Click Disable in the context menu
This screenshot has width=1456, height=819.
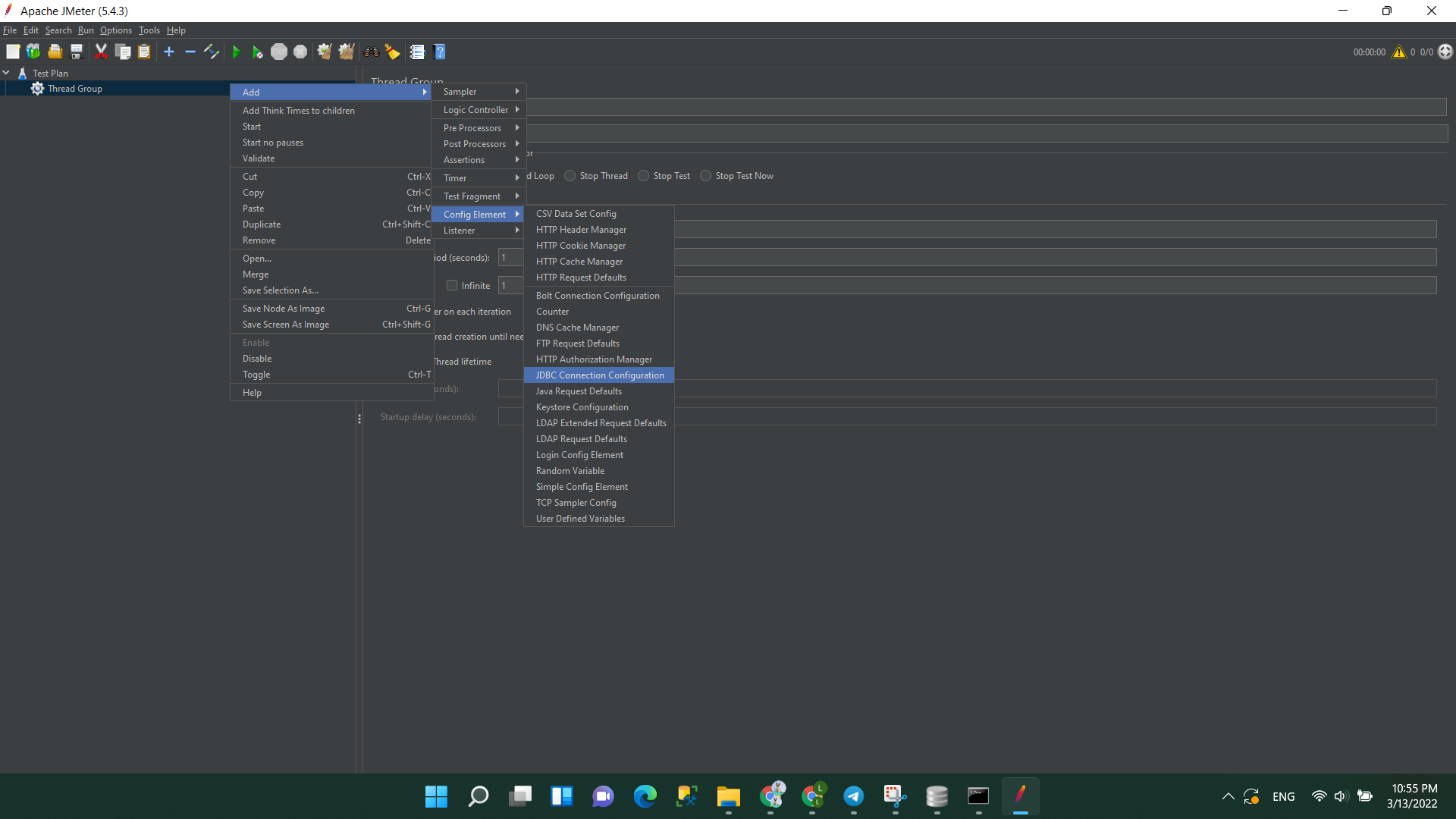(331, 358)
